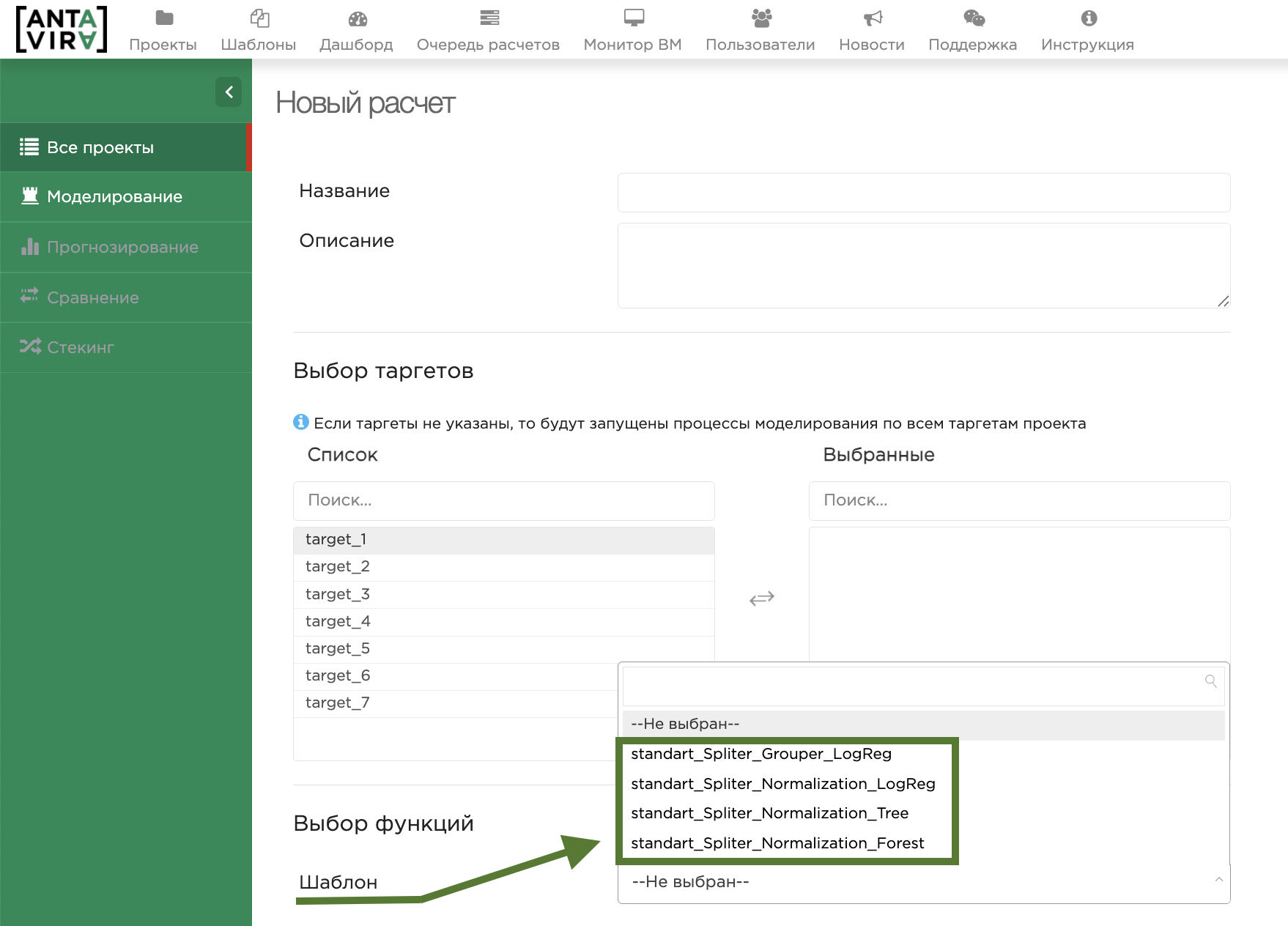The height and width of the screenshot is (926, 1288).
Task: Open Шаблоны via its copy icon
Action: point(259,18)
